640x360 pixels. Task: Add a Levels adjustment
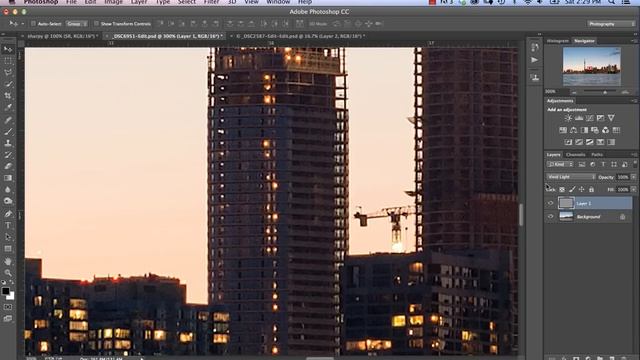tap(579, 118)
